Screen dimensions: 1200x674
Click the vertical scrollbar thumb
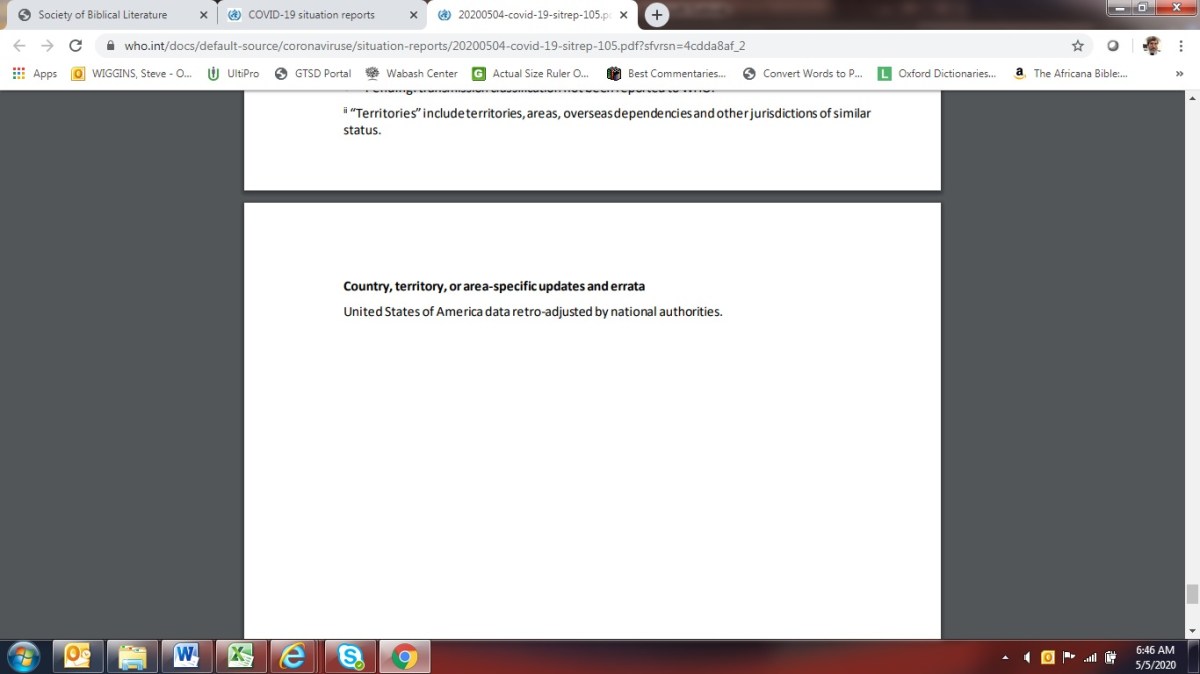point(1191,594)
